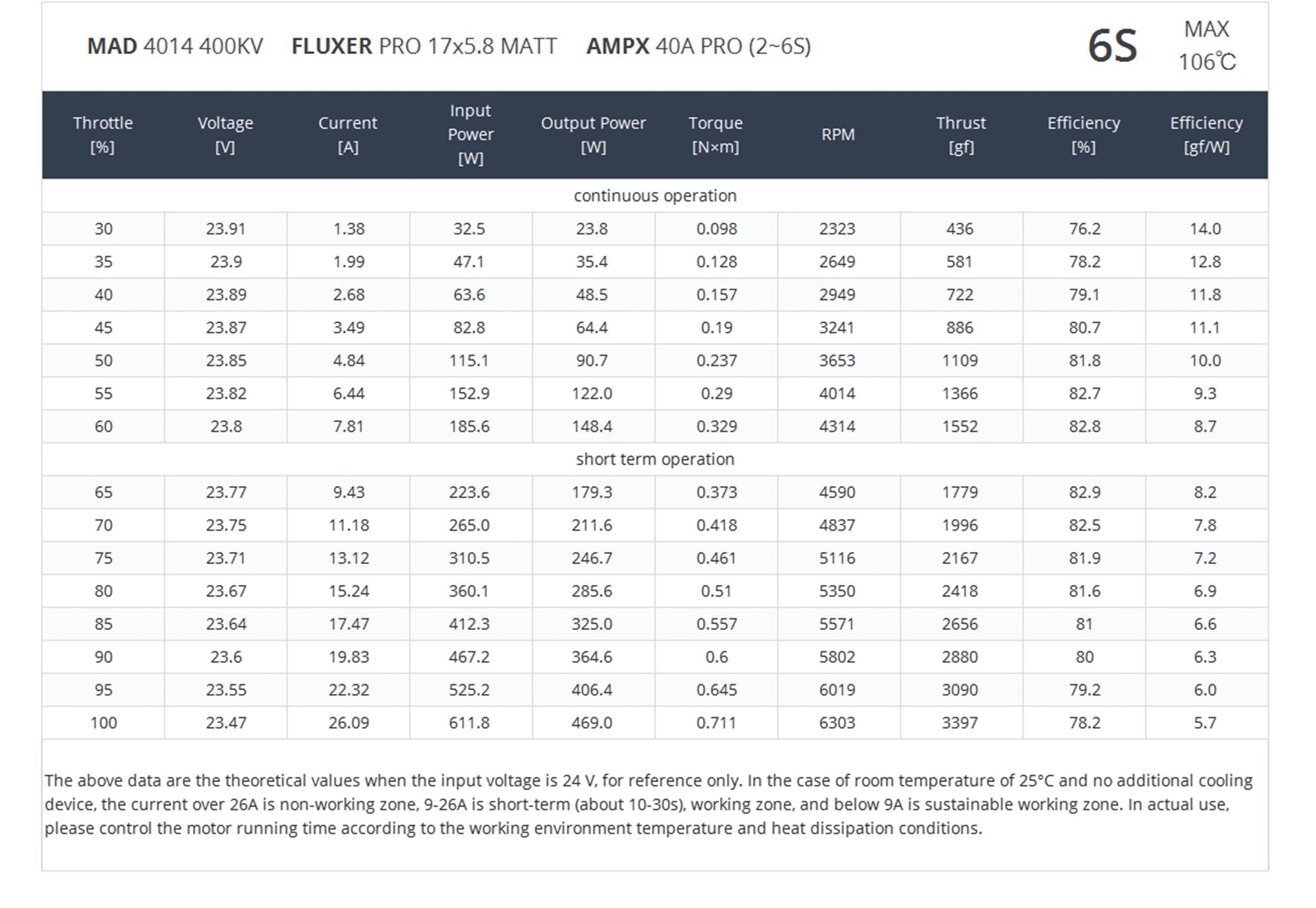This screenshot has width=1316, height=908.
Task: Click the Current [A] column header
Action: (x=347, y=135)
